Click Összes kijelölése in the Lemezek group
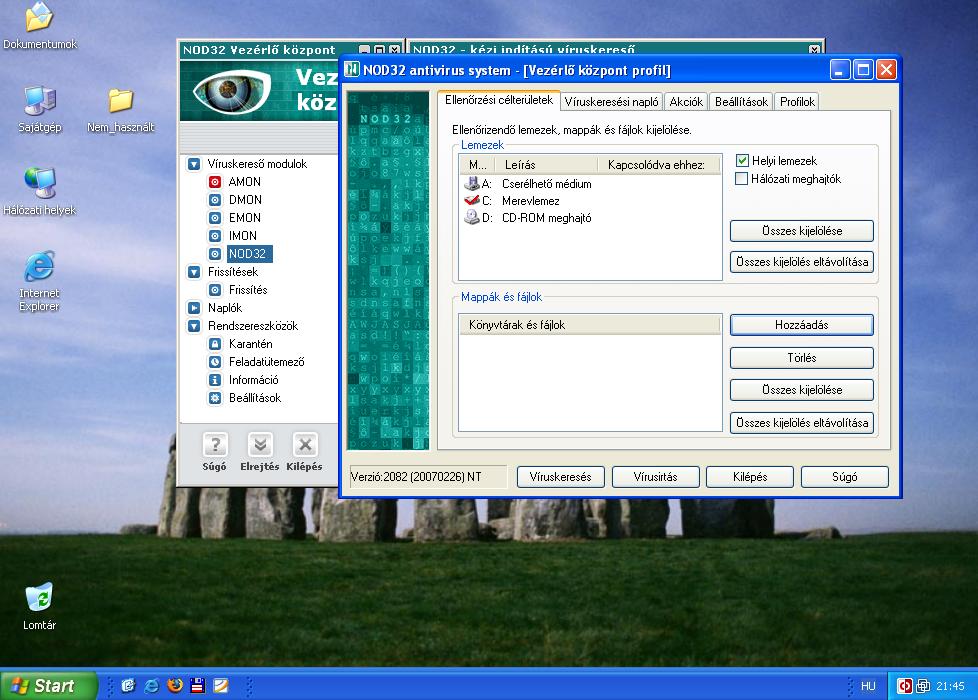The image size is (978, 700). coord(801,231)
